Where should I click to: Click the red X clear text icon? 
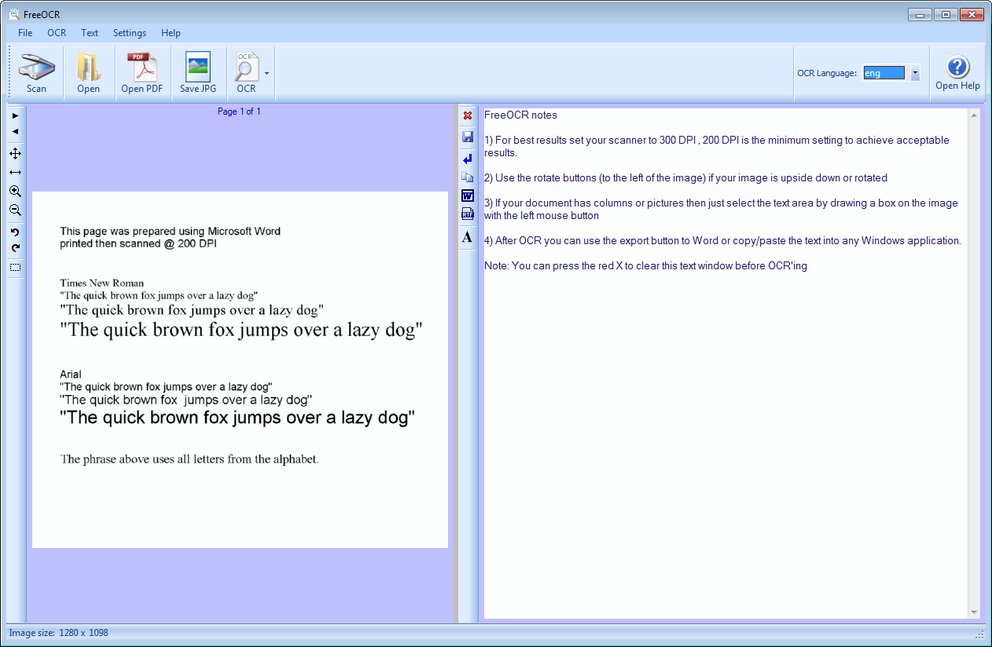[x=467, y=116]
